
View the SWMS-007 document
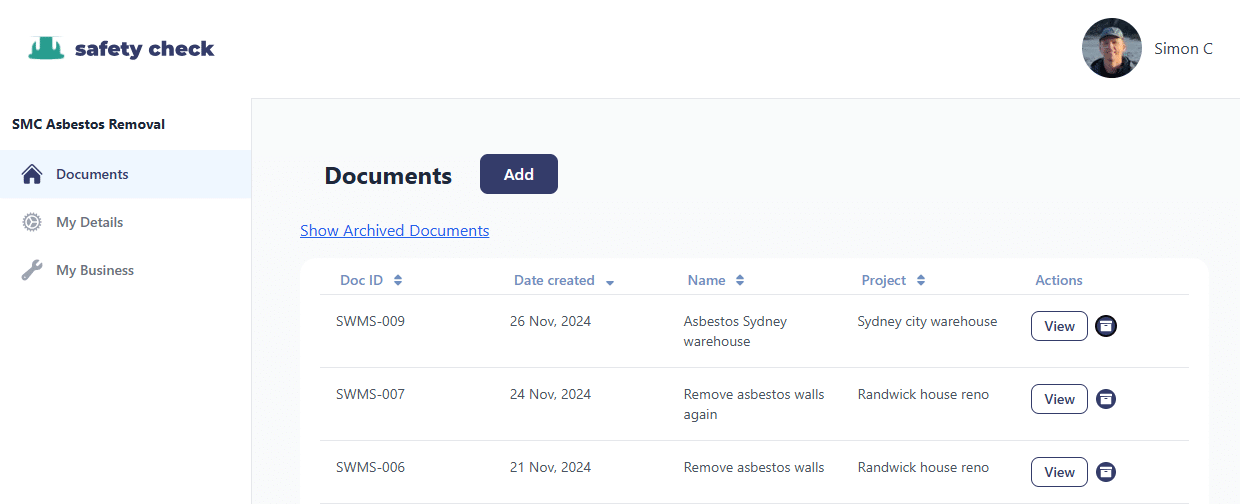(x=1059, y=399)
